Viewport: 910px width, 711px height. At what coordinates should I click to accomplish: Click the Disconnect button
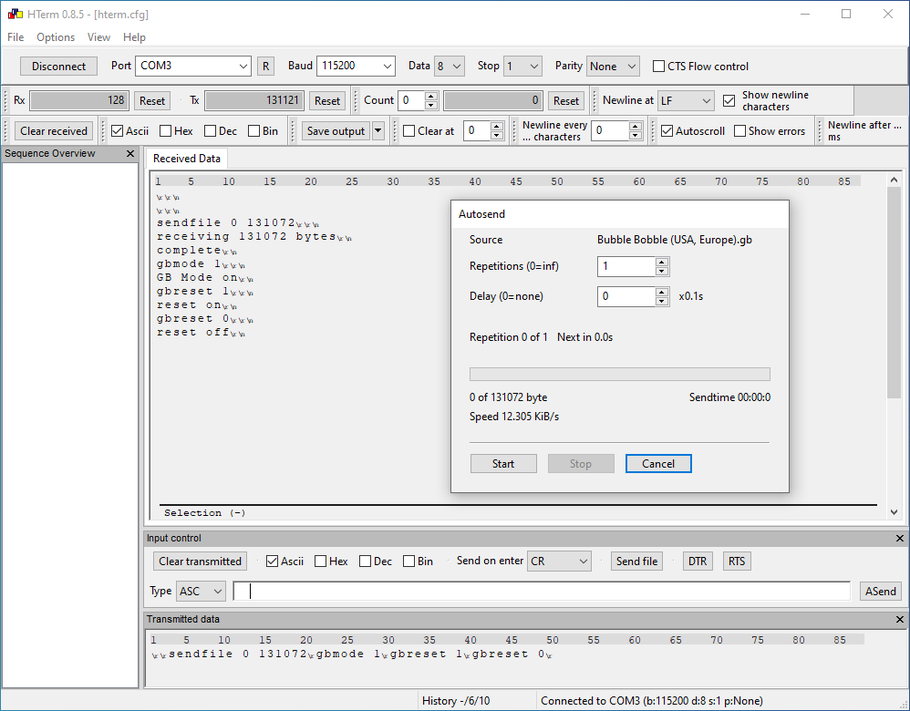[59, 66]
